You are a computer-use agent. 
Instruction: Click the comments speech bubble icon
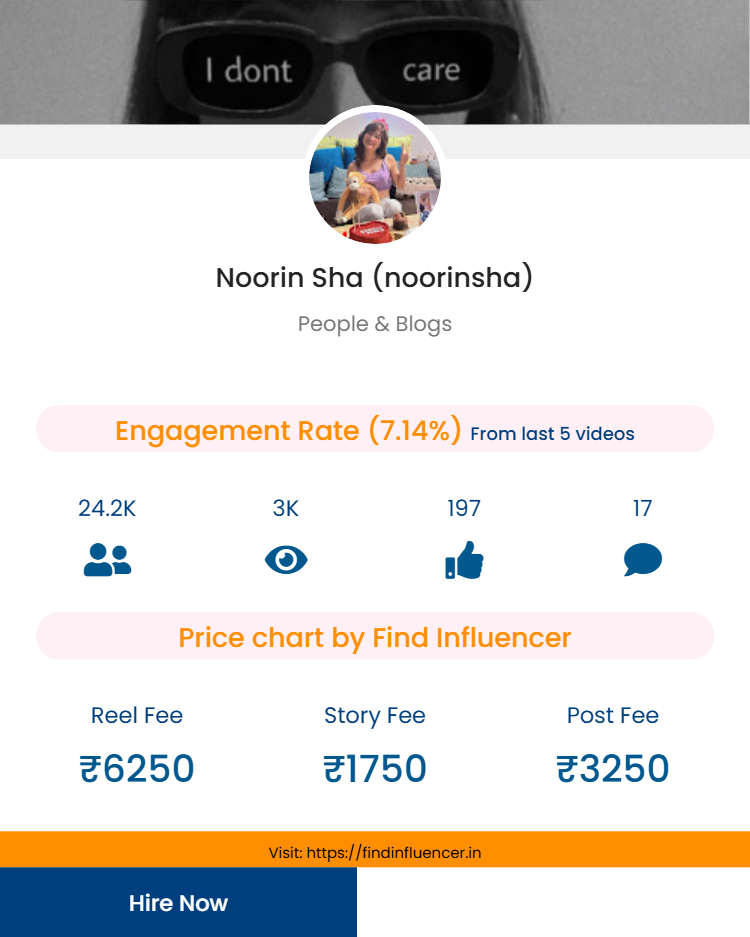642,560
